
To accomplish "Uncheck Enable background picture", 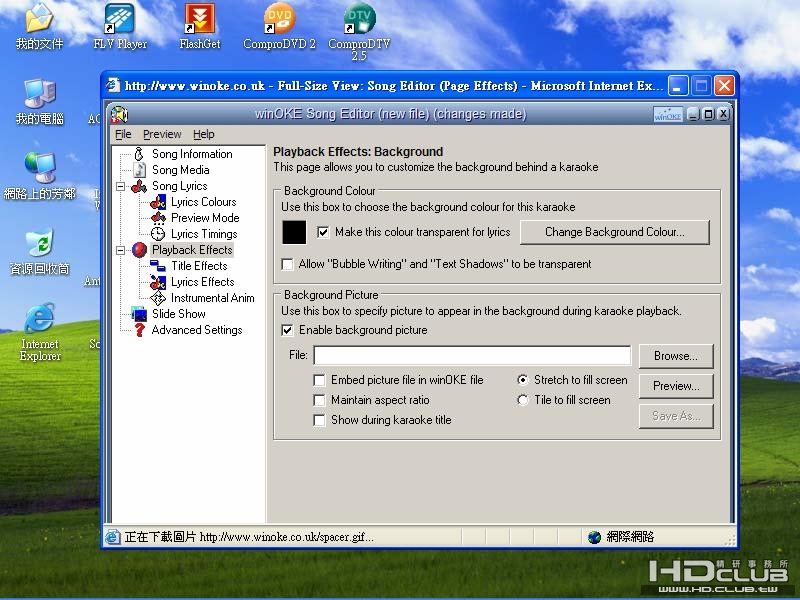I will [x=288, y=330].
